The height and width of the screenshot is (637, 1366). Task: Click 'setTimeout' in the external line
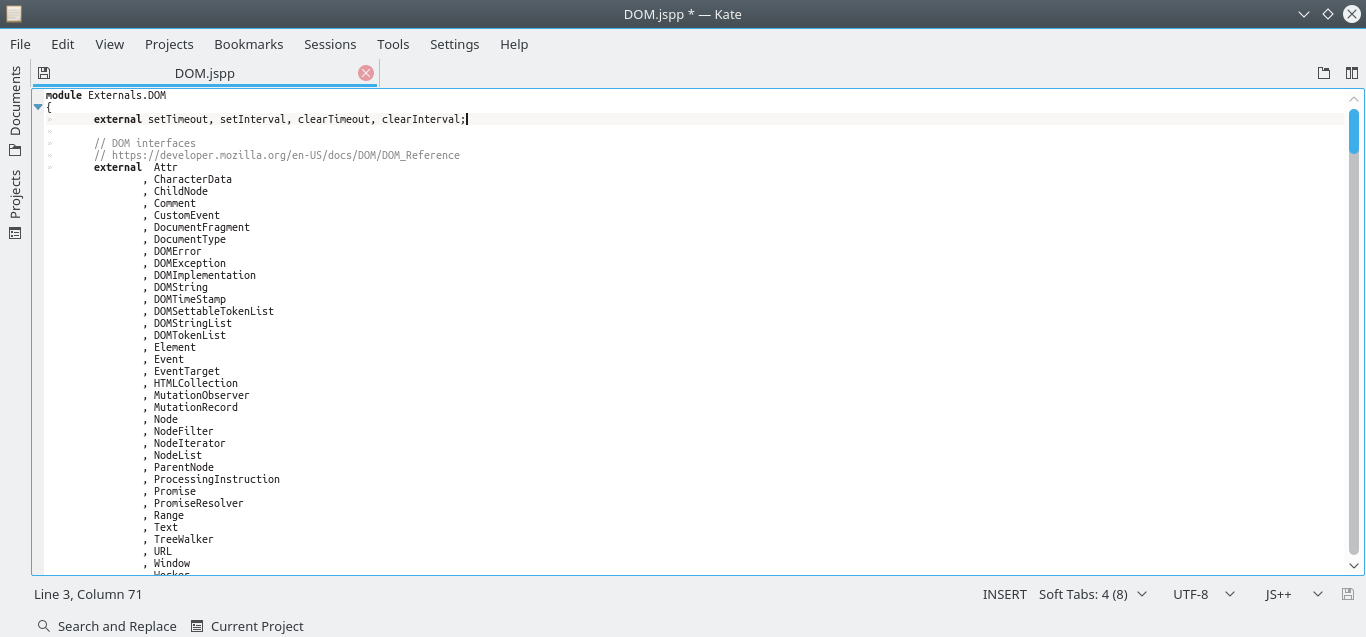click(178, 120)
